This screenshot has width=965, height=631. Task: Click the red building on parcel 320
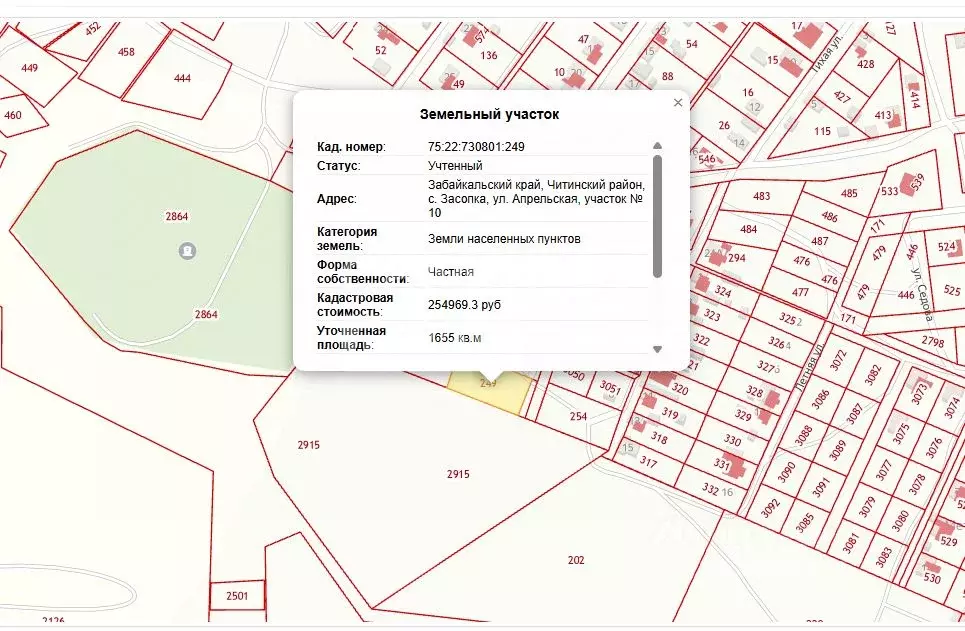pyautogui.click(x=662, y=380)
